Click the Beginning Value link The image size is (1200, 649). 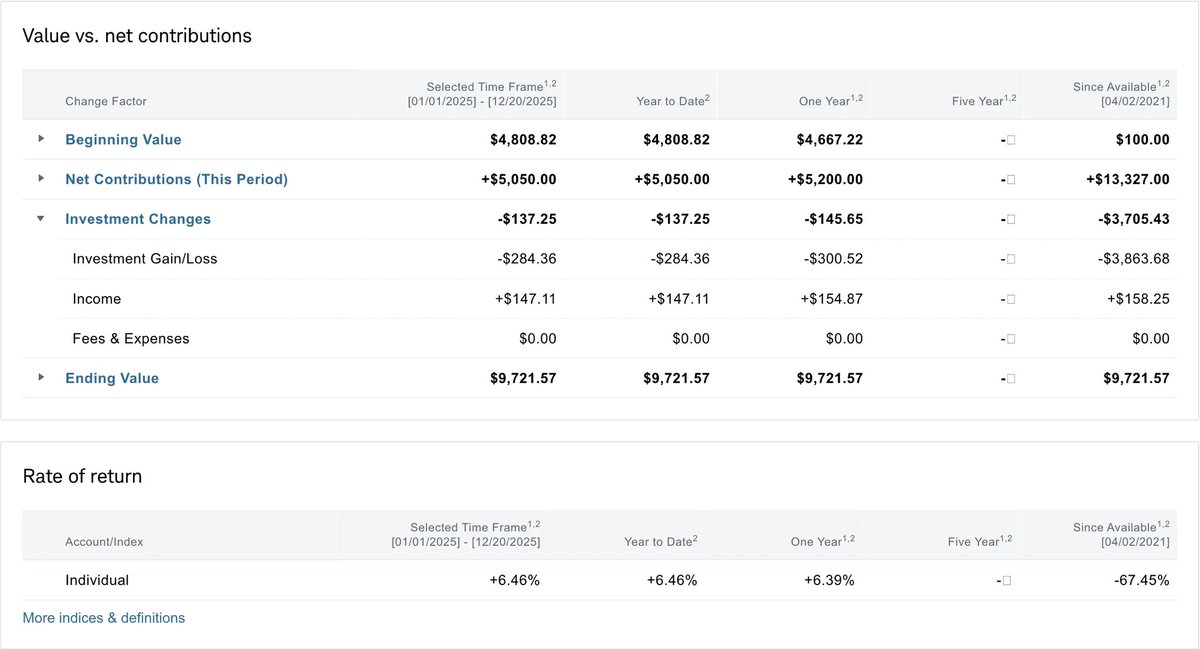click(123, 139)
